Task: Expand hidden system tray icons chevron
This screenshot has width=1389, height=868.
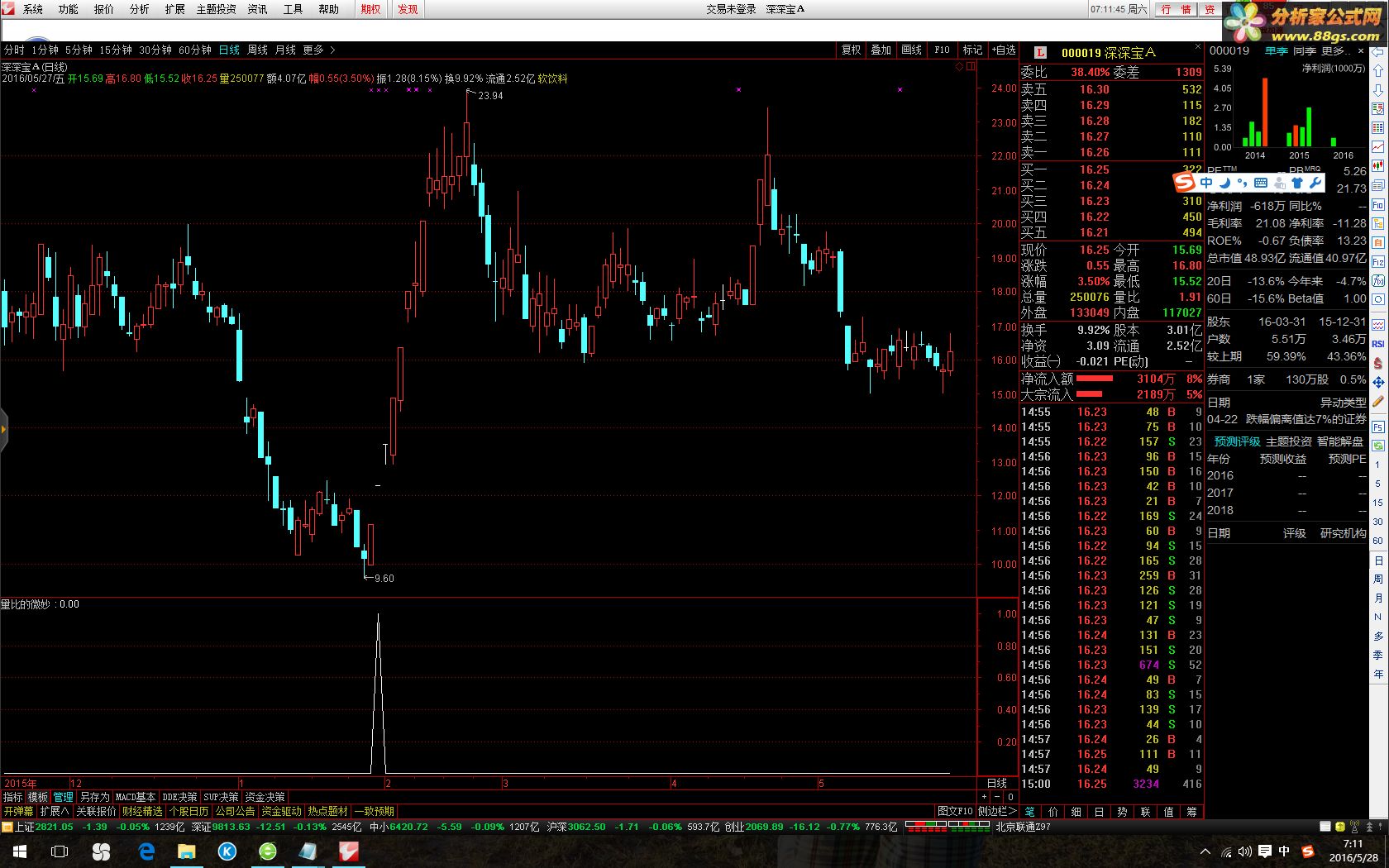Action: click(x=1205, y=851)
